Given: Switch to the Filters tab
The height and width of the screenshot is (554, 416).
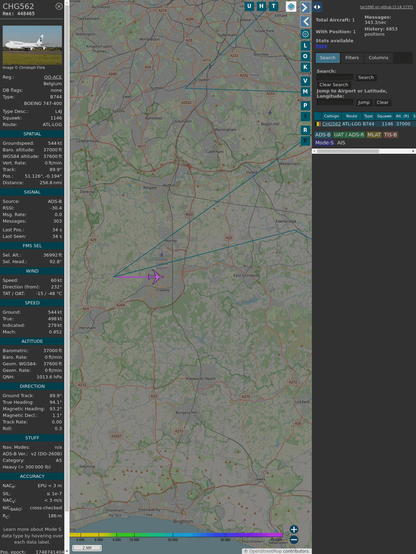Looking at the screenshot, I should [352, 58].
